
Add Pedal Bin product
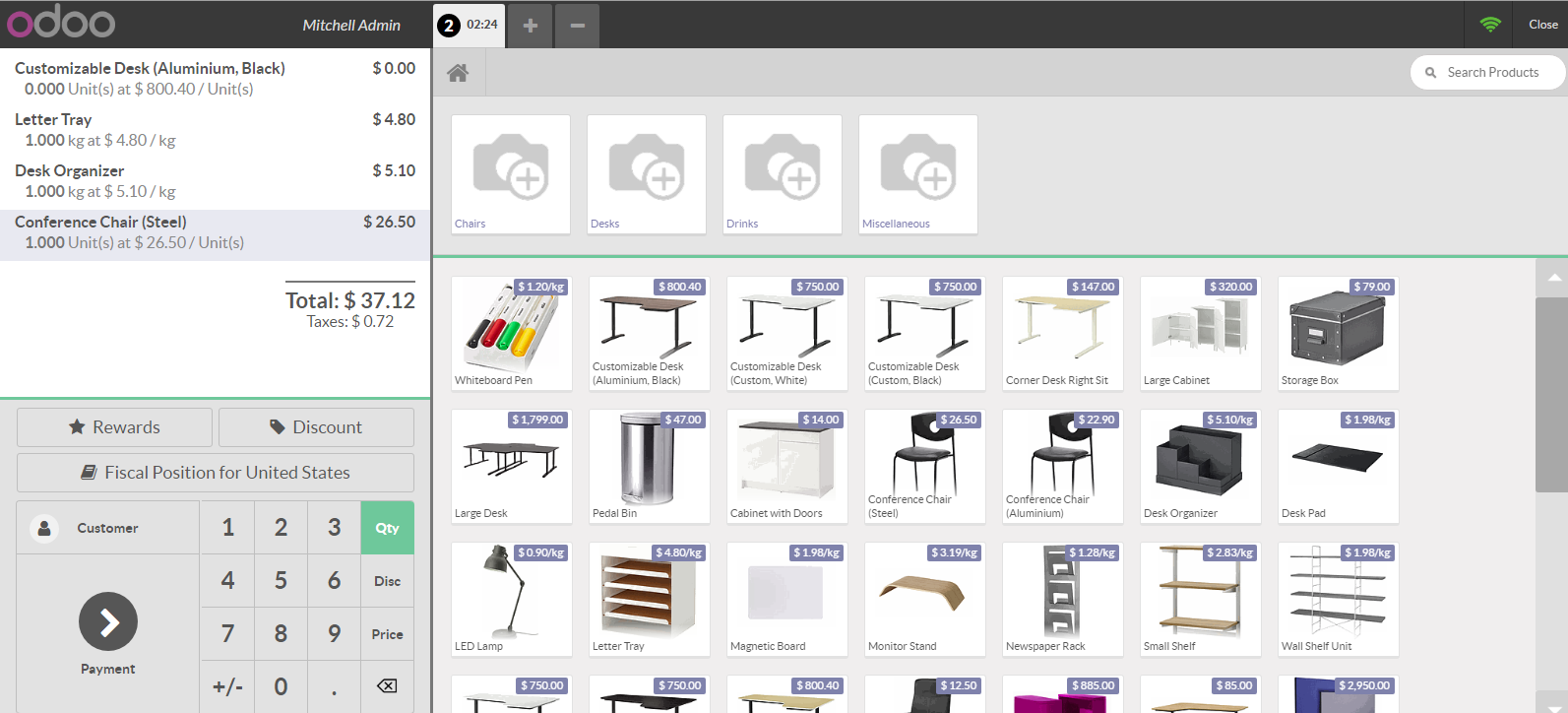tap(649, 466)
